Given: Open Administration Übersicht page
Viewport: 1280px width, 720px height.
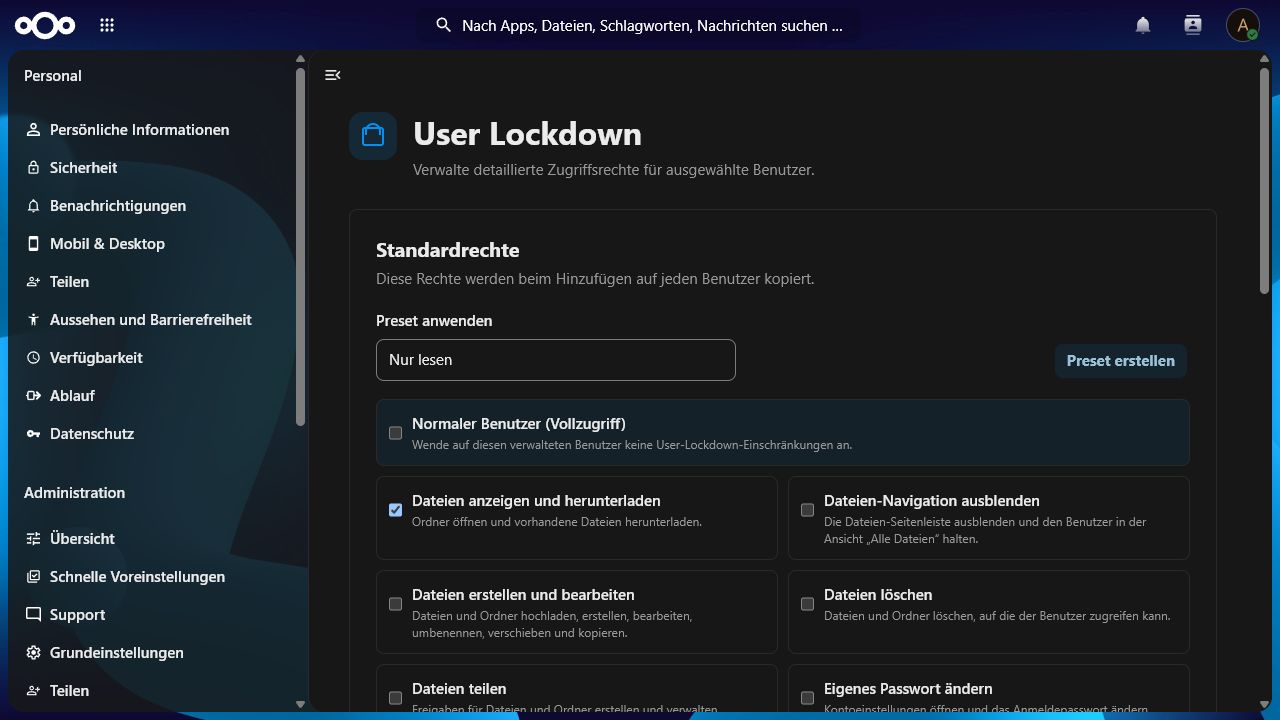Looking at the screenshot, I should [151, 539].
